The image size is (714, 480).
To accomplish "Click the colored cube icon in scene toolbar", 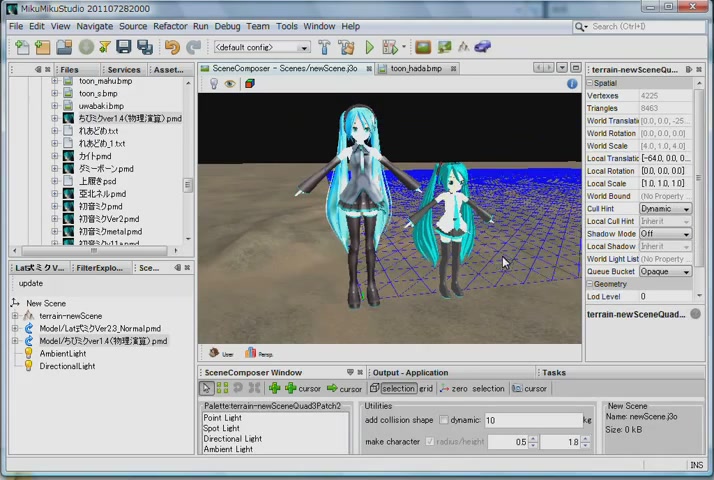I will pyautogui.click(x=250, y=83).
